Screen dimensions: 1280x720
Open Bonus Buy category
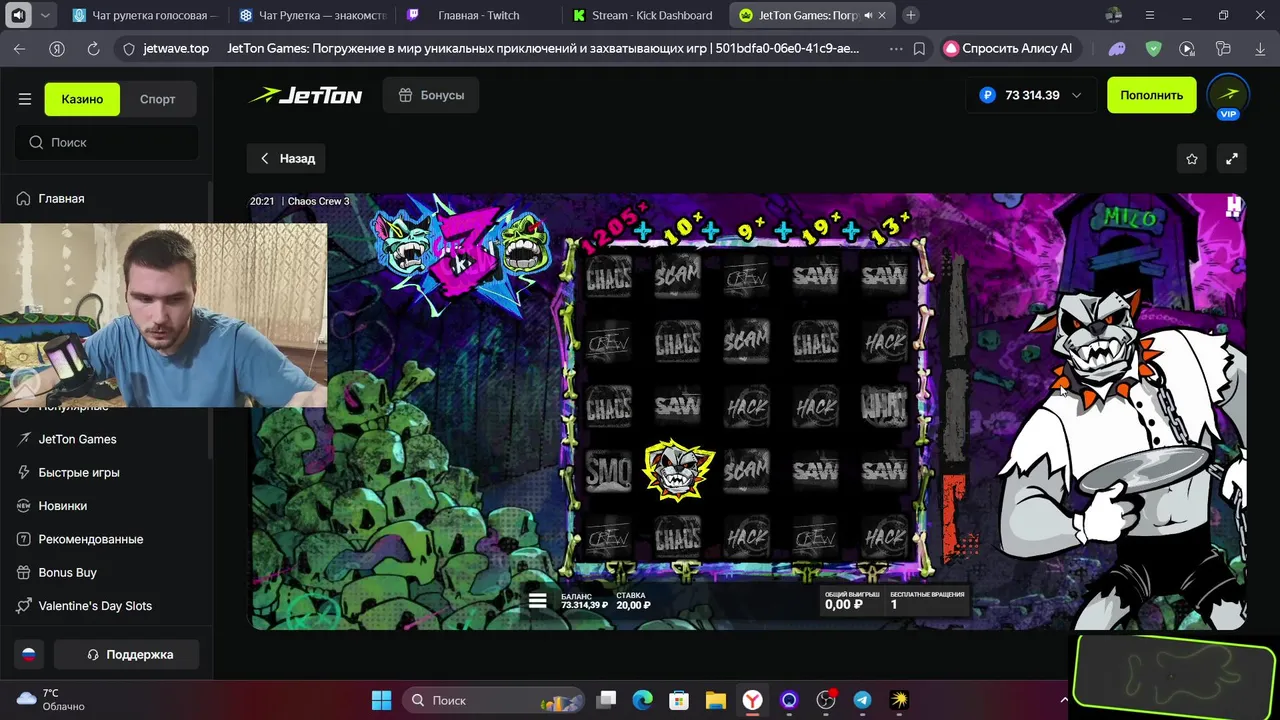pyautogui.click(x=67, y=572)
